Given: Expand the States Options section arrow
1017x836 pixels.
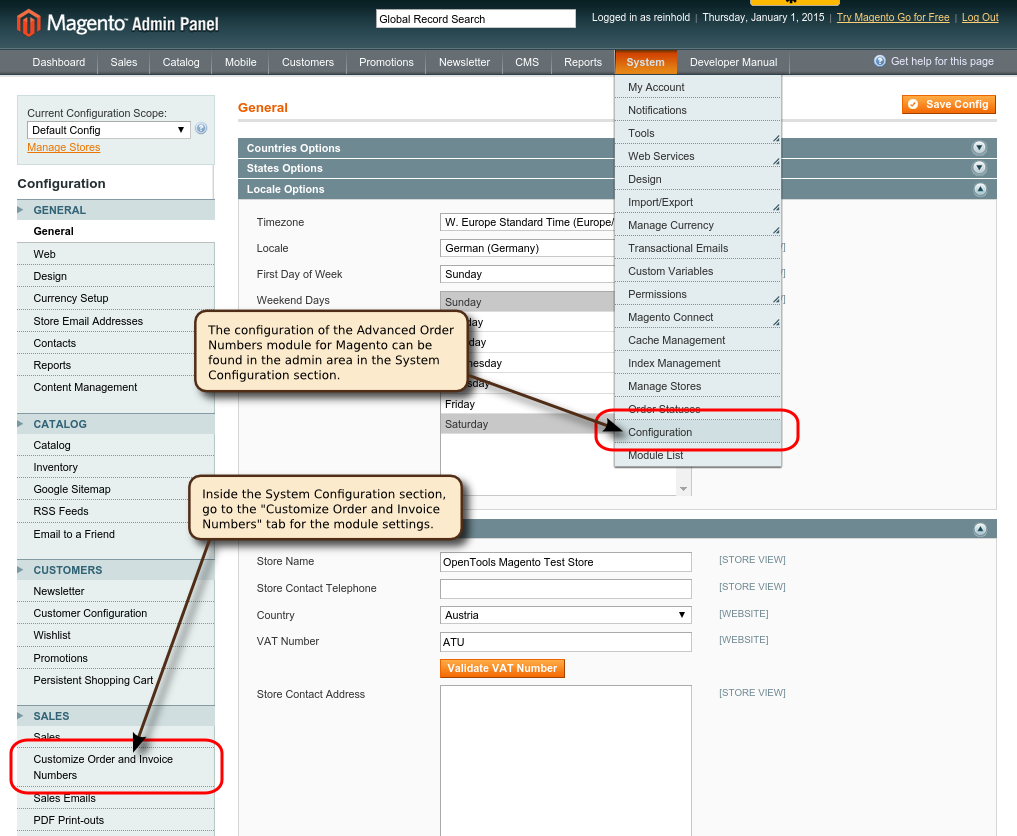Looking at the screenshot, I should point(979,168).
